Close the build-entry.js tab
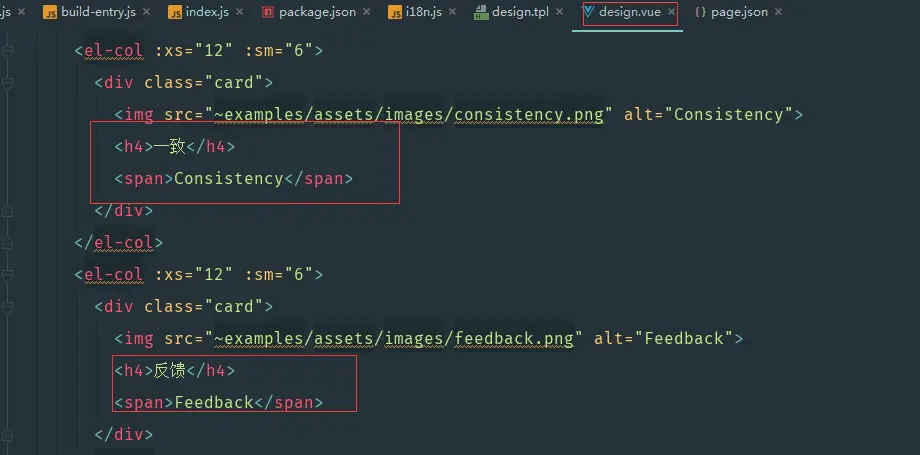 pos(146,12)
